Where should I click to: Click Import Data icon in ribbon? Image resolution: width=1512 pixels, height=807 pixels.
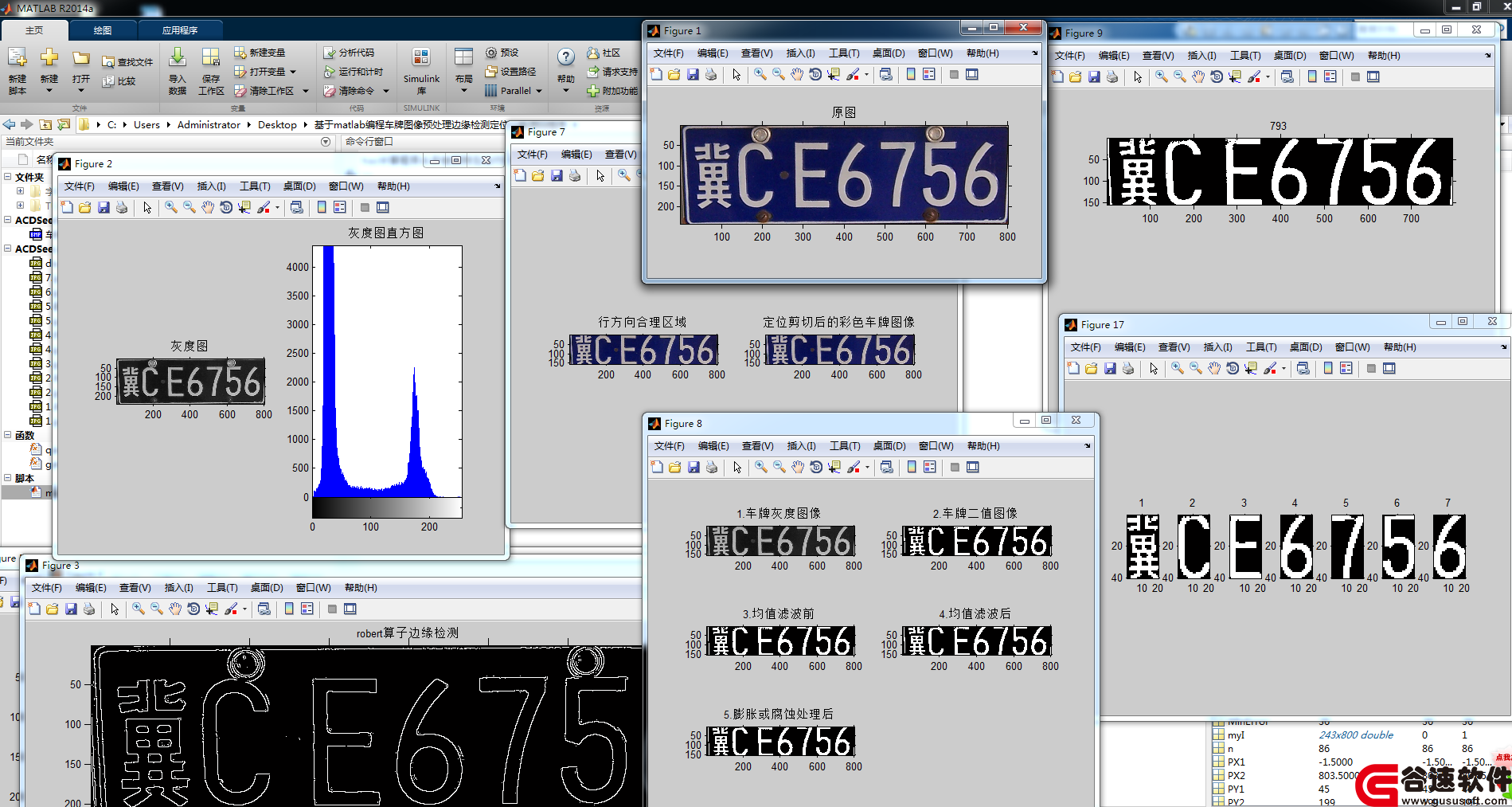point(178,70)
